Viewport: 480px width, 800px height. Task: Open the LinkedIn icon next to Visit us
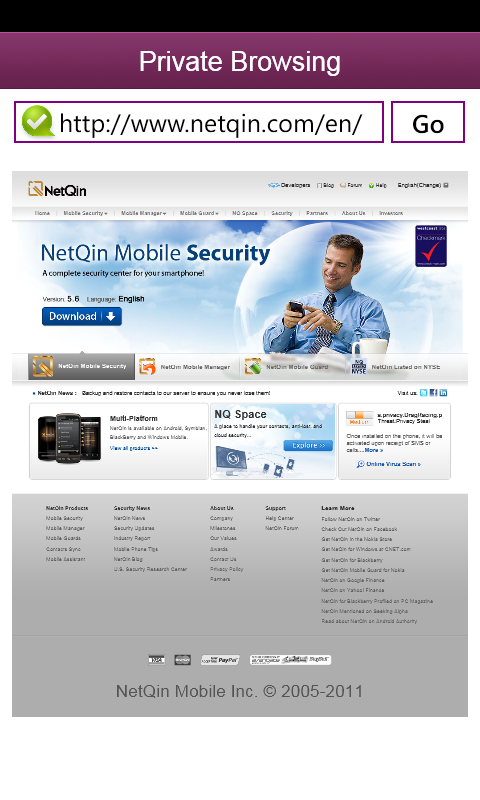pyautogui.click(x=443, y=393)
